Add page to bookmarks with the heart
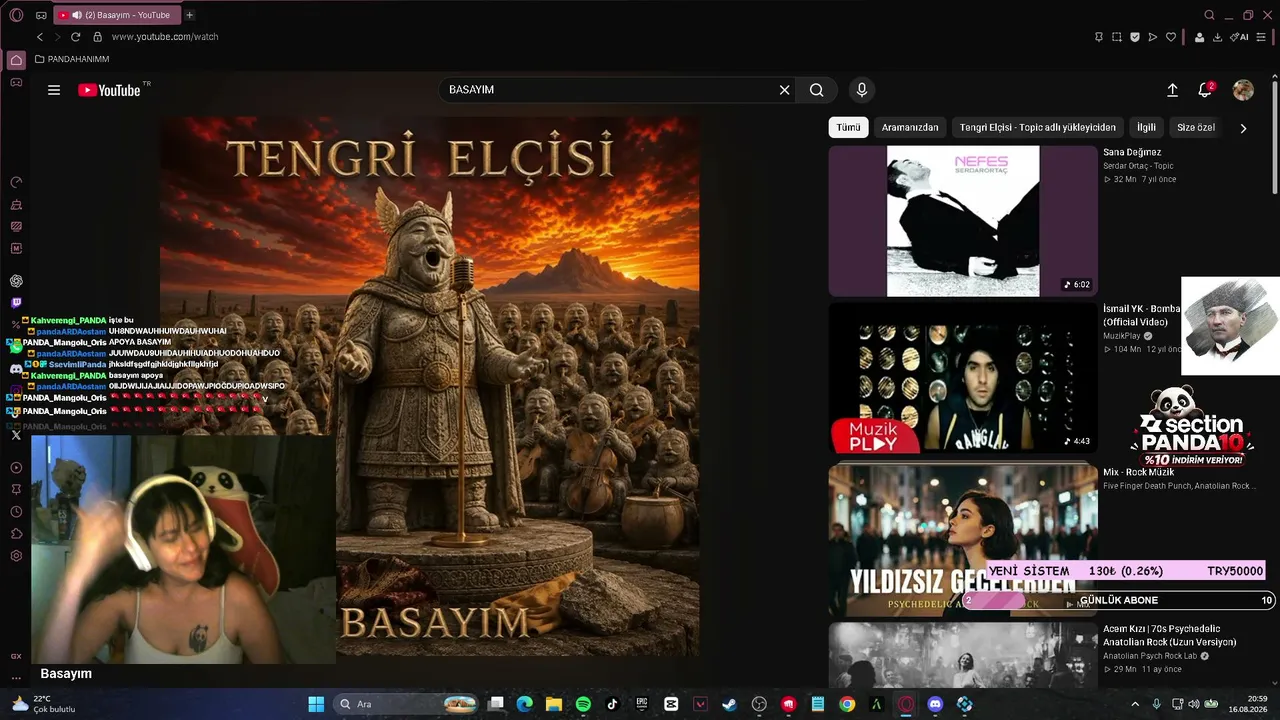Image resolution: width=1280 pixels, height=720 pixels. click(1171, 37)
